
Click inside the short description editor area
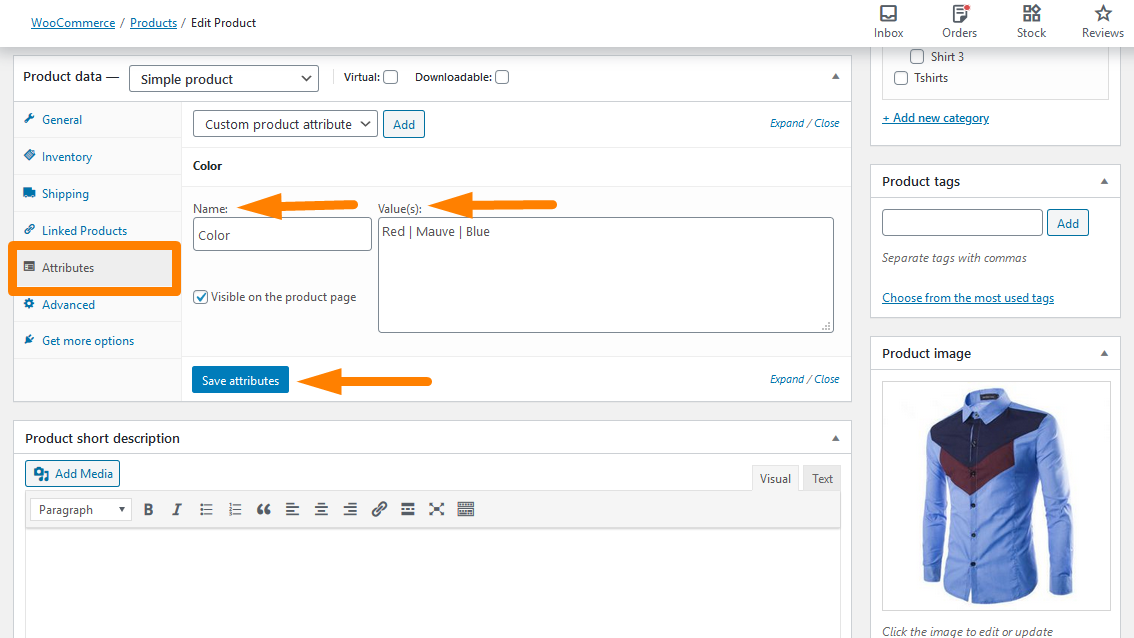(x=432, y=582)
